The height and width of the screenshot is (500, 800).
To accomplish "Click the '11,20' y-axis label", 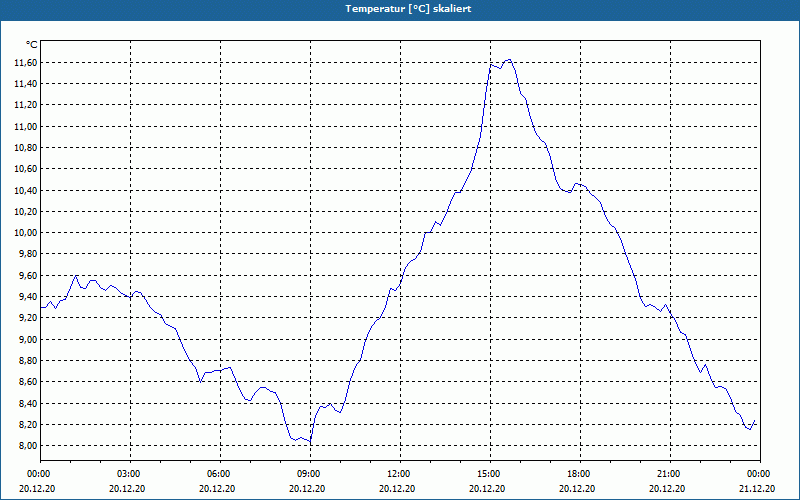I will pyautogui.click(x=26, y=105).
